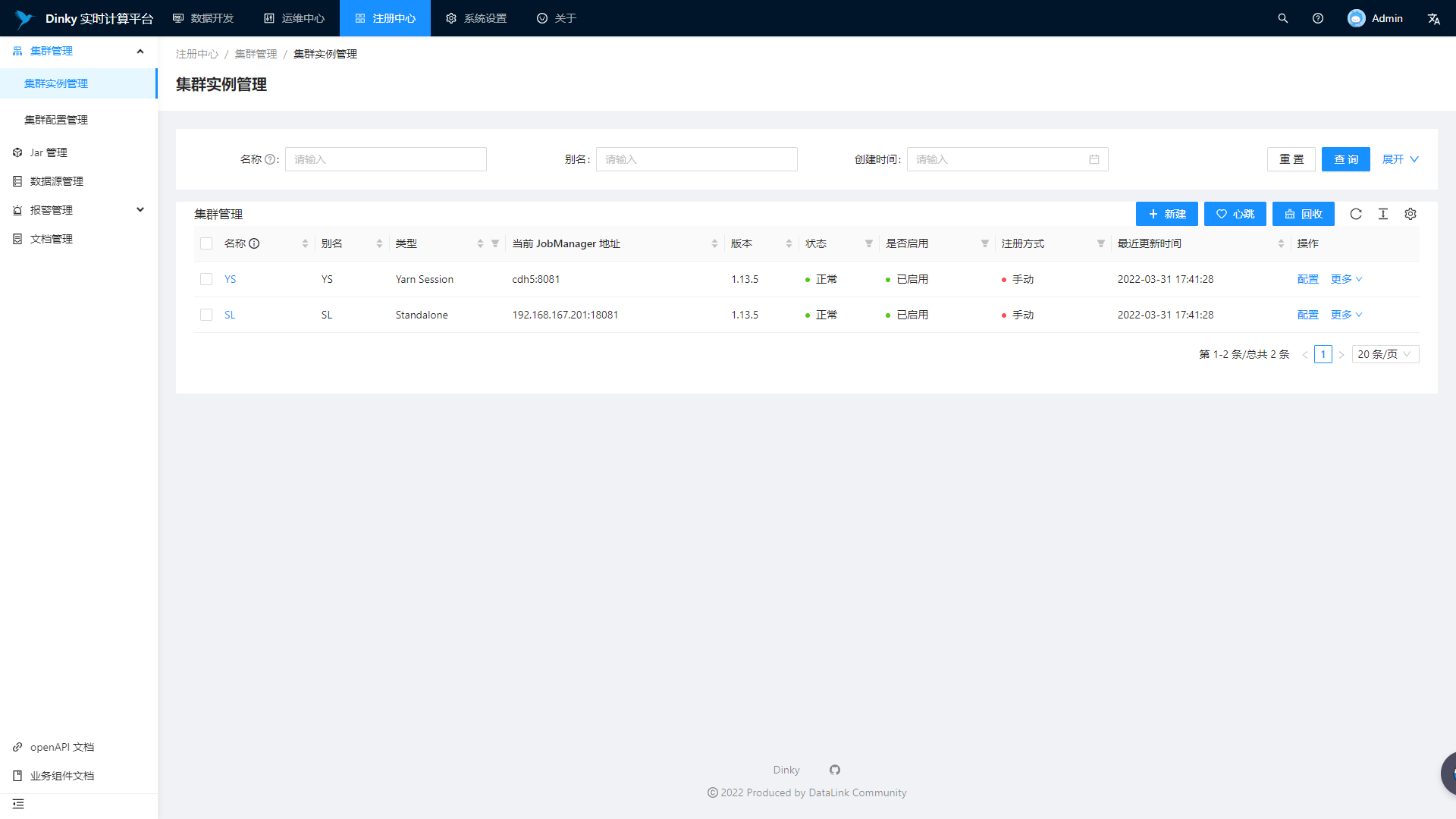Expand more filters with 展开

tap(1400, 159)
